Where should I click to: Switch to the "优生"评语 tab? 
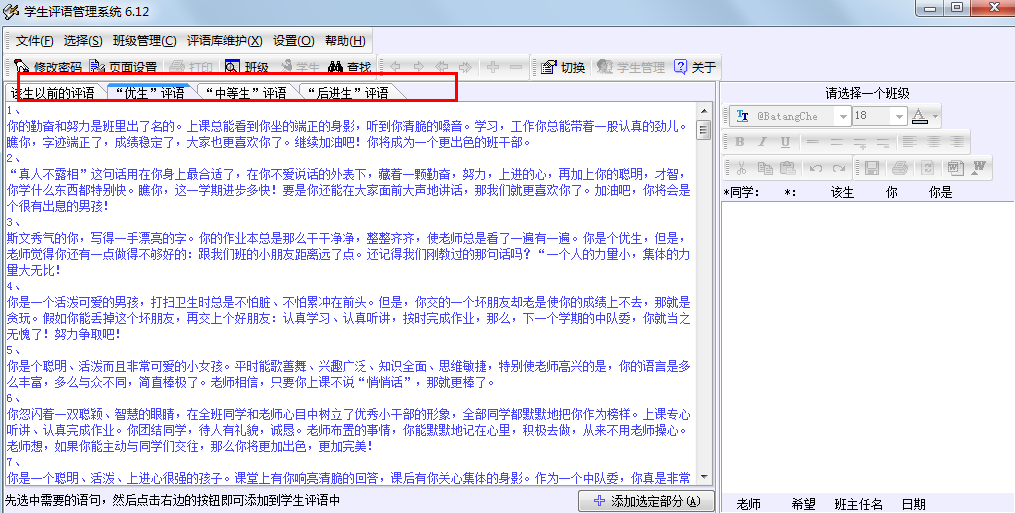tap(150, 93)
